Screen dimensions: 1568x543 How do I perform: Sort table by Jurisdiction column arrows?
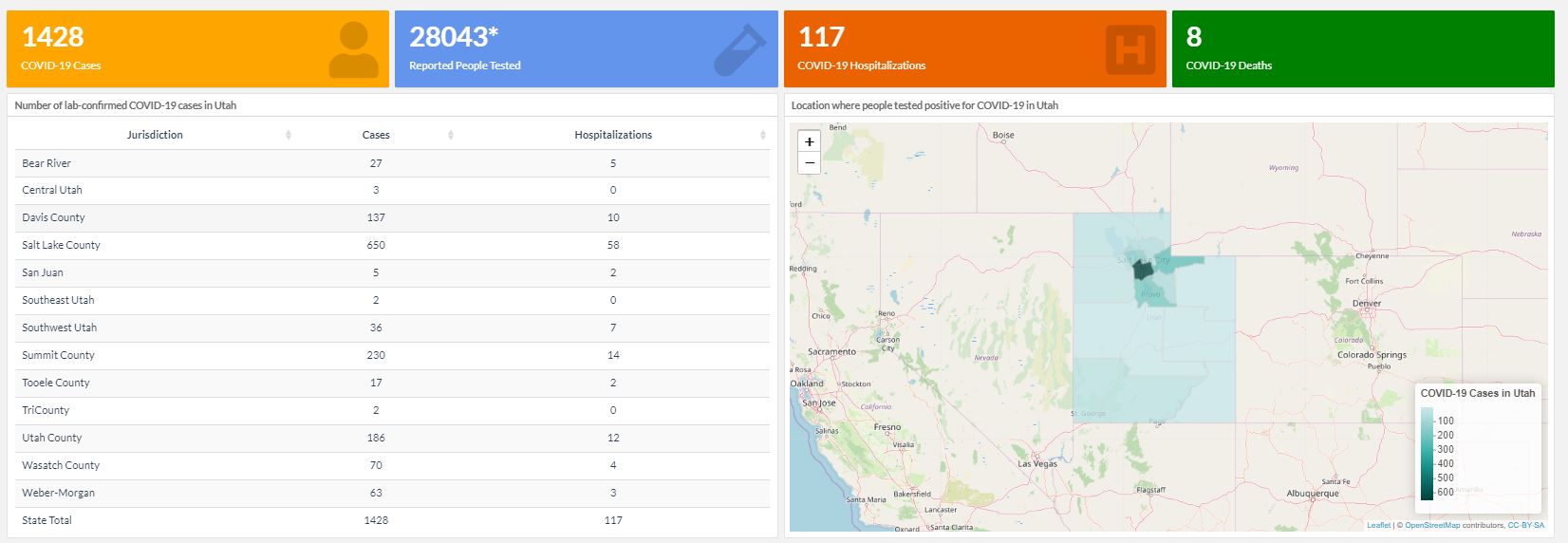pos(289,135)
